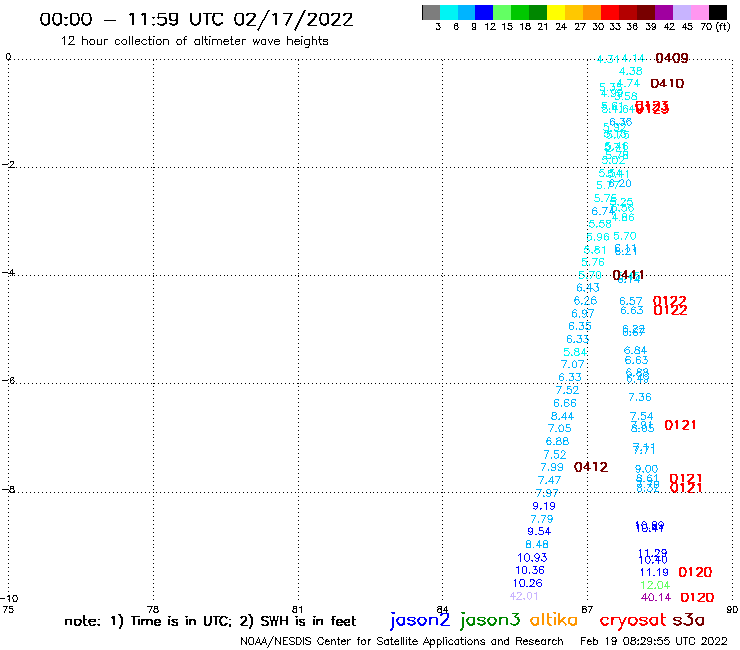Click the wave height value 5.96
Image resolution: width=740 pixels, height=650 pixels.
click(x=597, y=236)
